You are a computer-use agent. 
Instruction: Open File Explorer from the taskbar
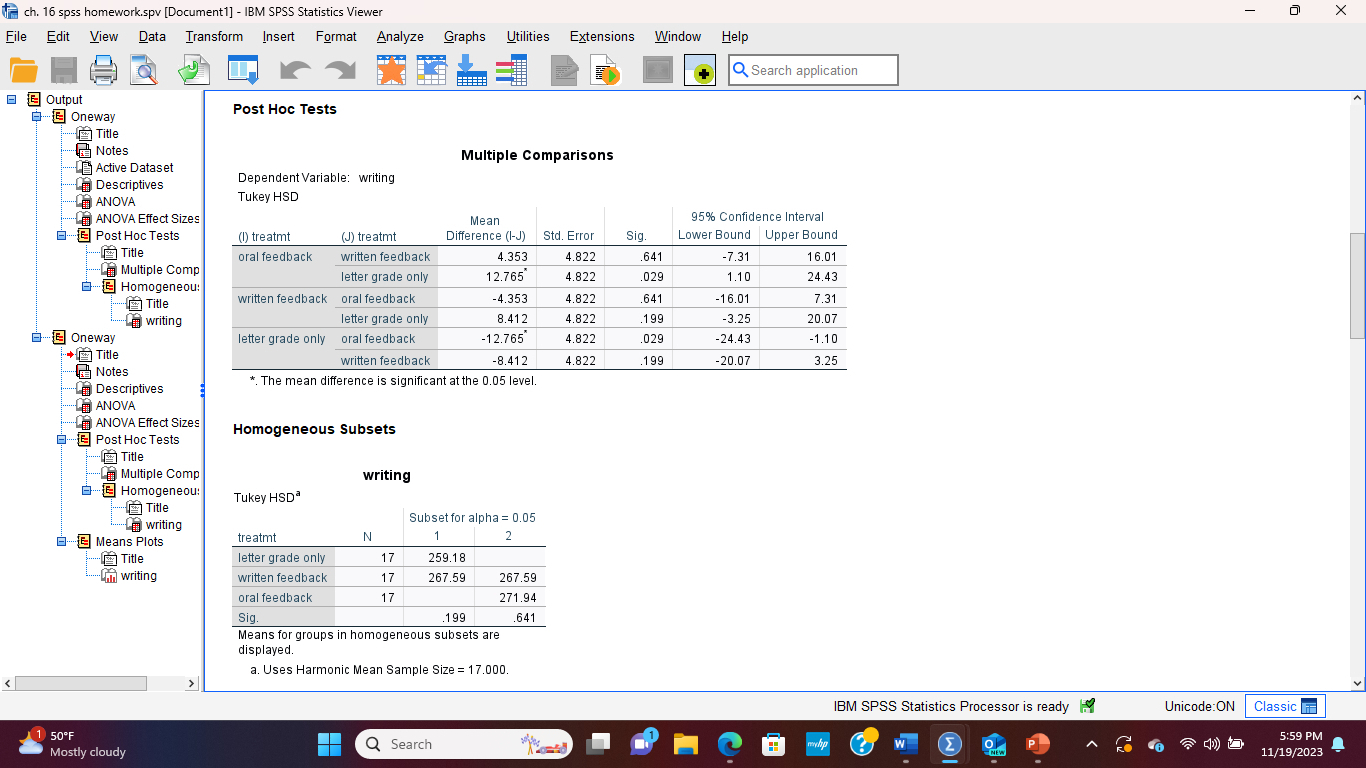tap(685, 744)
